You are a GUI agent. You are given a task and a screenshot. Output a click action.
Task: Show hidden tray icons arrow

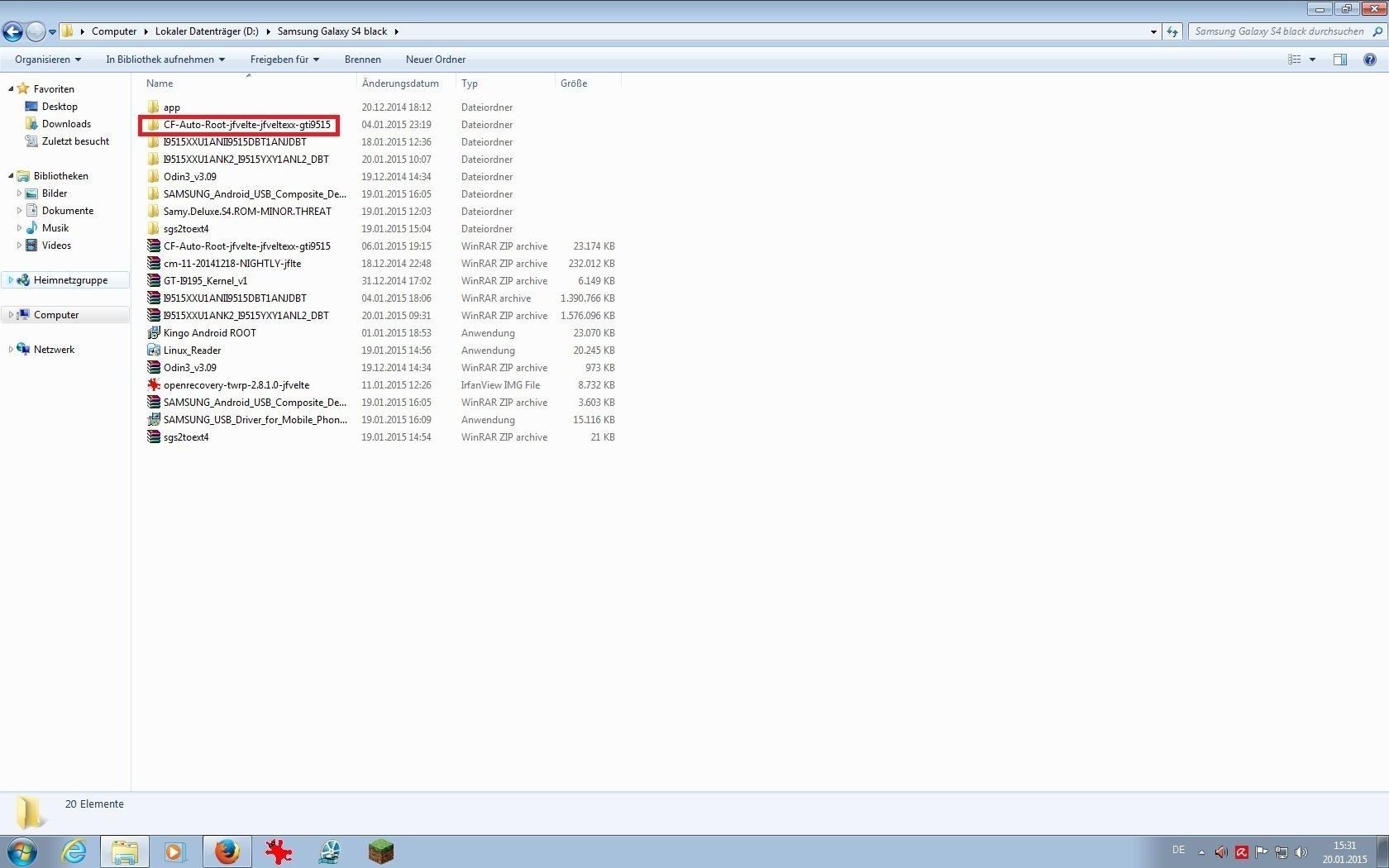click(x=1201, y=852)
